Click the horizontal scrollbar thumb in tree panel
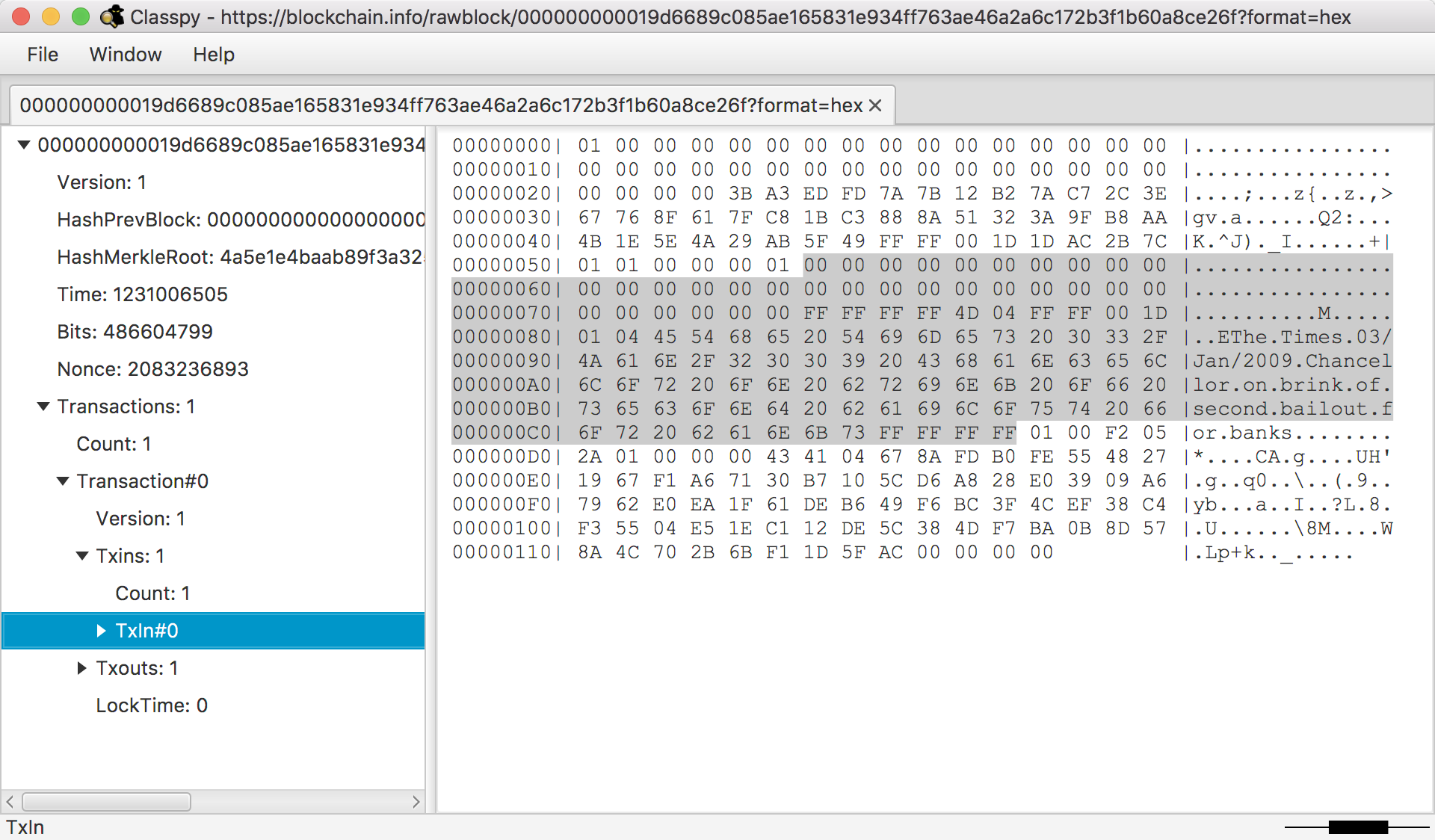 point(106,802)
